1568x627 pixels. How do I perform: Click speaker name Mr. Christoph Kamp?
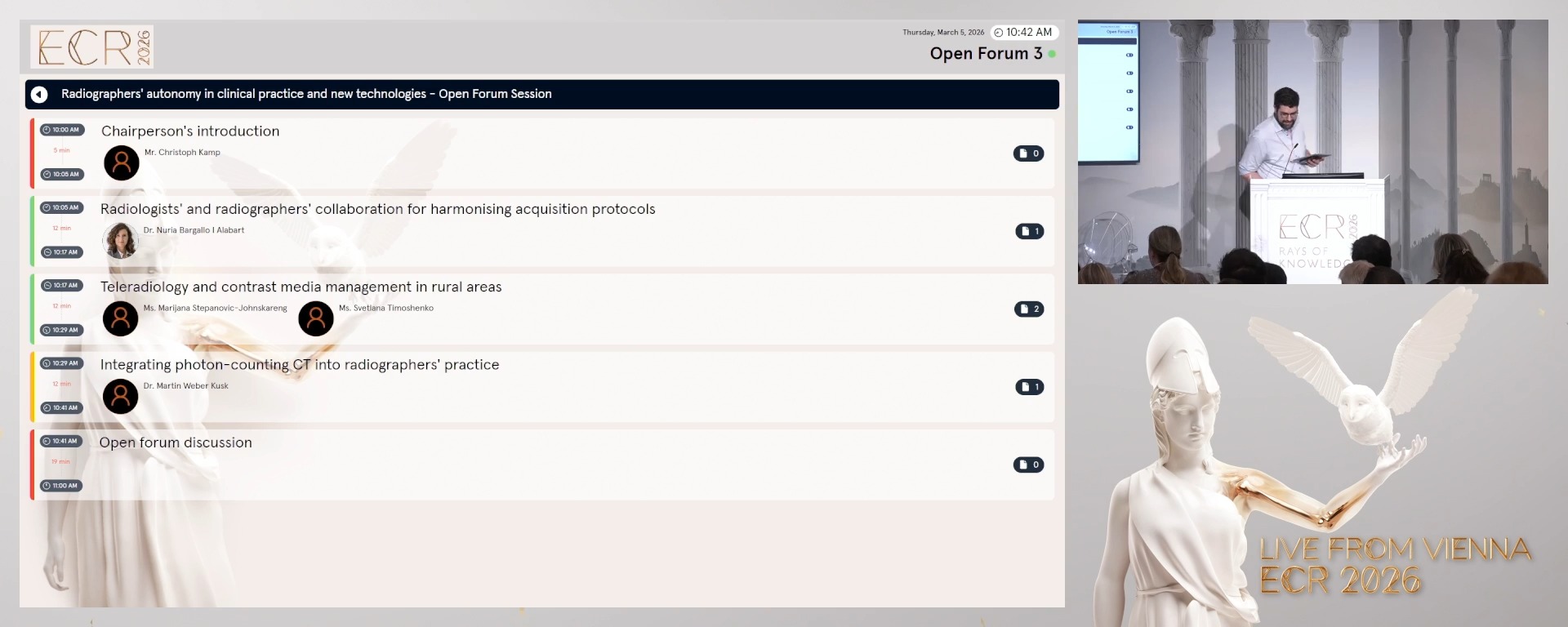pyautogui.click(x=182, y=153)
